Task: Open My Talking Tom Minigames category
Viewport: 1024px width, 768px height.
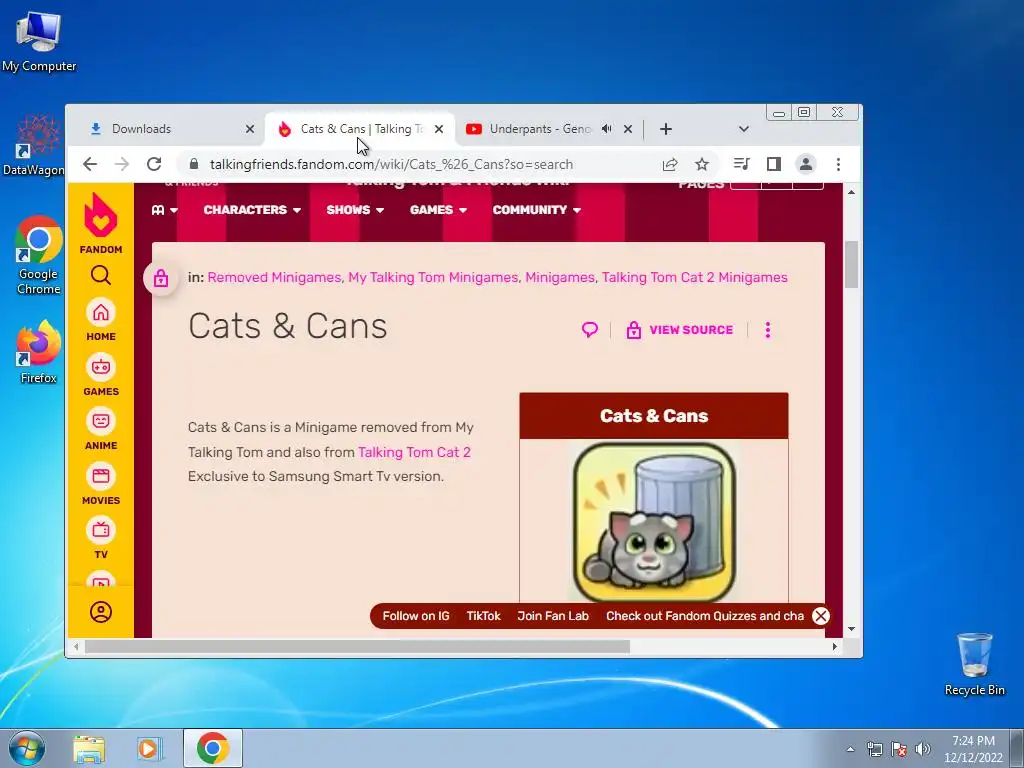Action: [x=433, y=278]
